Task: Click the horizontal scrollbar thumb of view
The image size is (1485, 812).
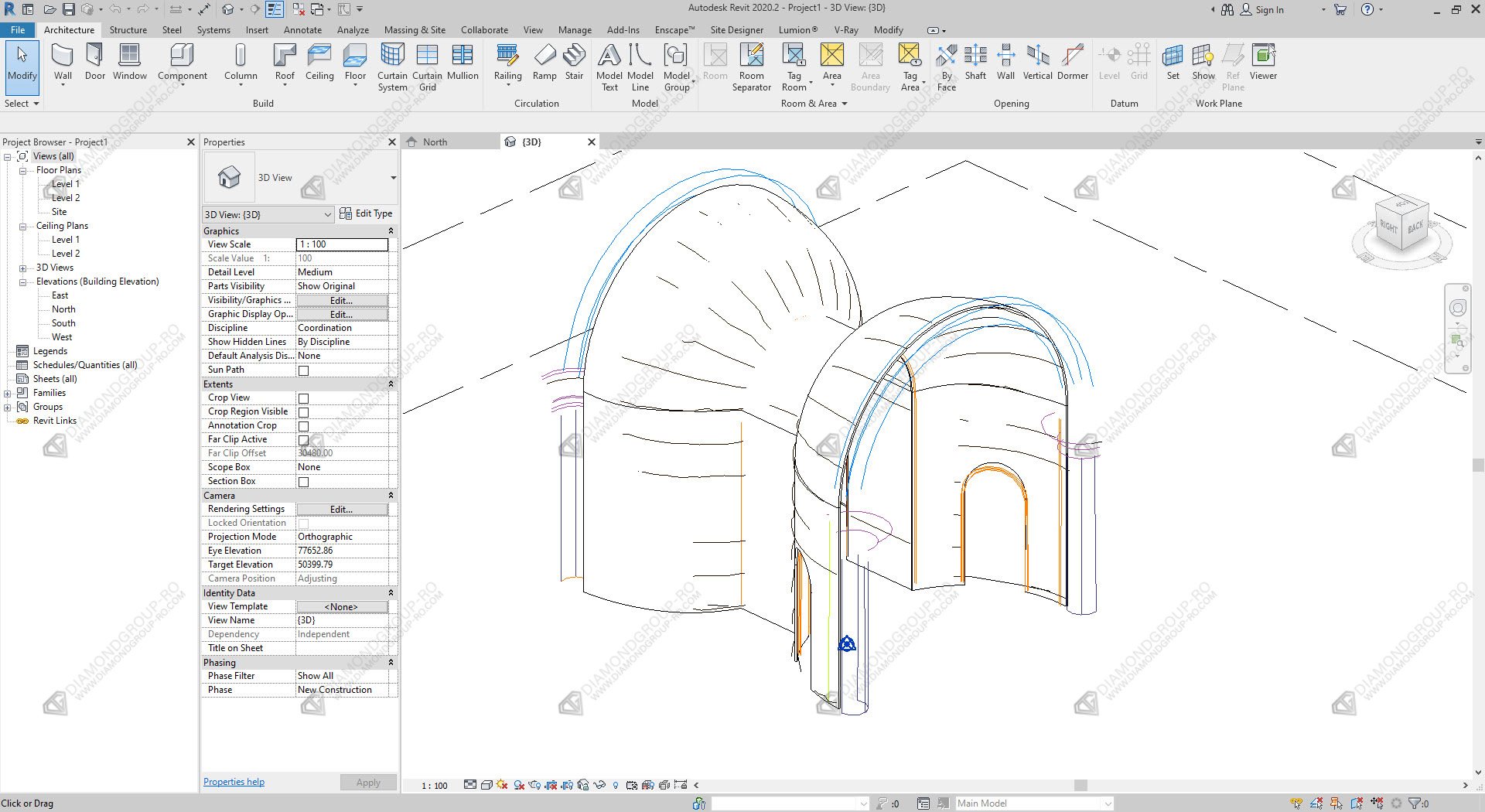Action: 1080,785
